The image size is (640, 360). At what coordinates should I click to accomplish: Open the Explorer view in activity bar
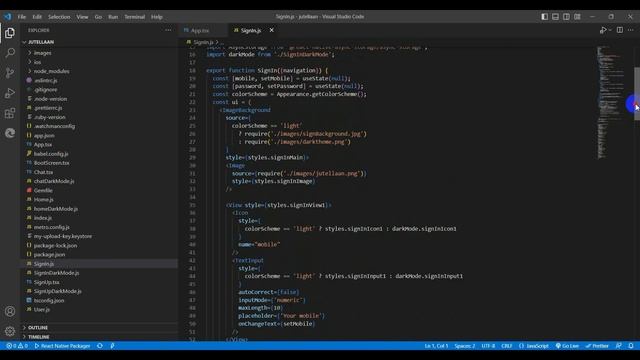click(10, 33)
